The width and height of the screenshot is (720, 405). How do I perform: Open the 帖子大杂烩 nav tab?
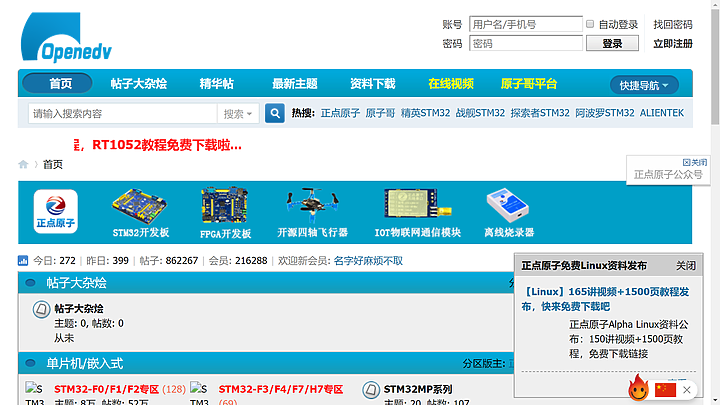coord(139,84)
